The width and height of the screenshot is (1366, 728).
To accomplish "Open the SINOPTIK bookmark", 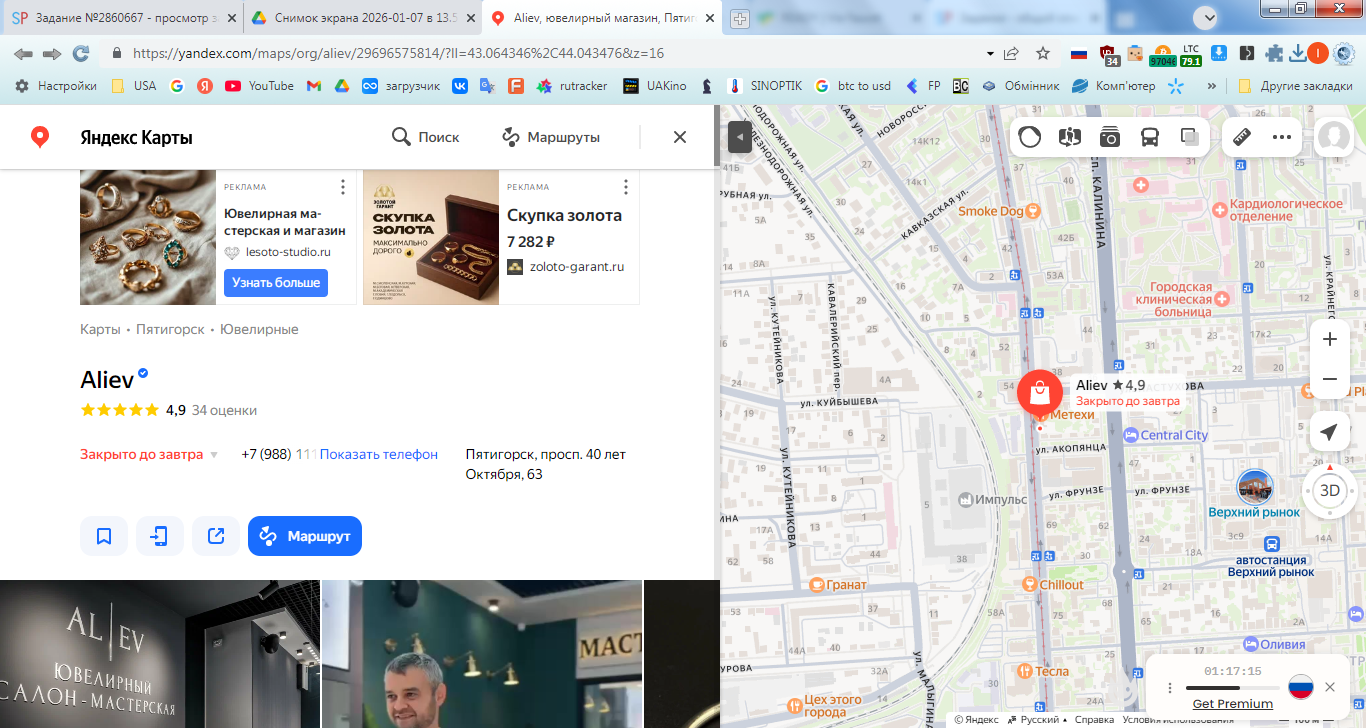I will (765, 86).
